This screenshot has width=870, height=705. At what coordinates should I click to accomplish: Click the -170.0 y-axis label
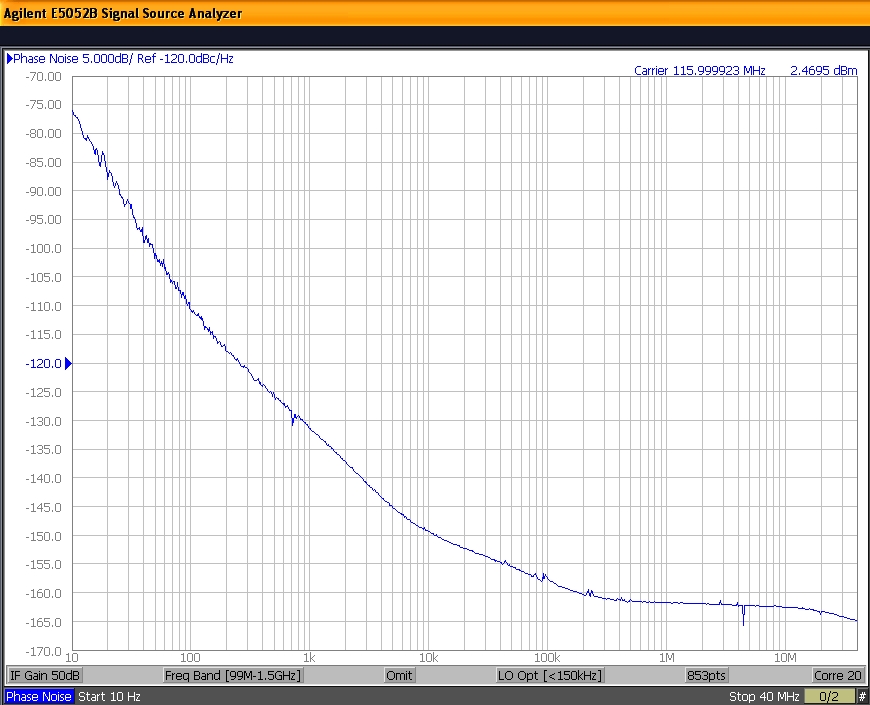pos(43,651)
